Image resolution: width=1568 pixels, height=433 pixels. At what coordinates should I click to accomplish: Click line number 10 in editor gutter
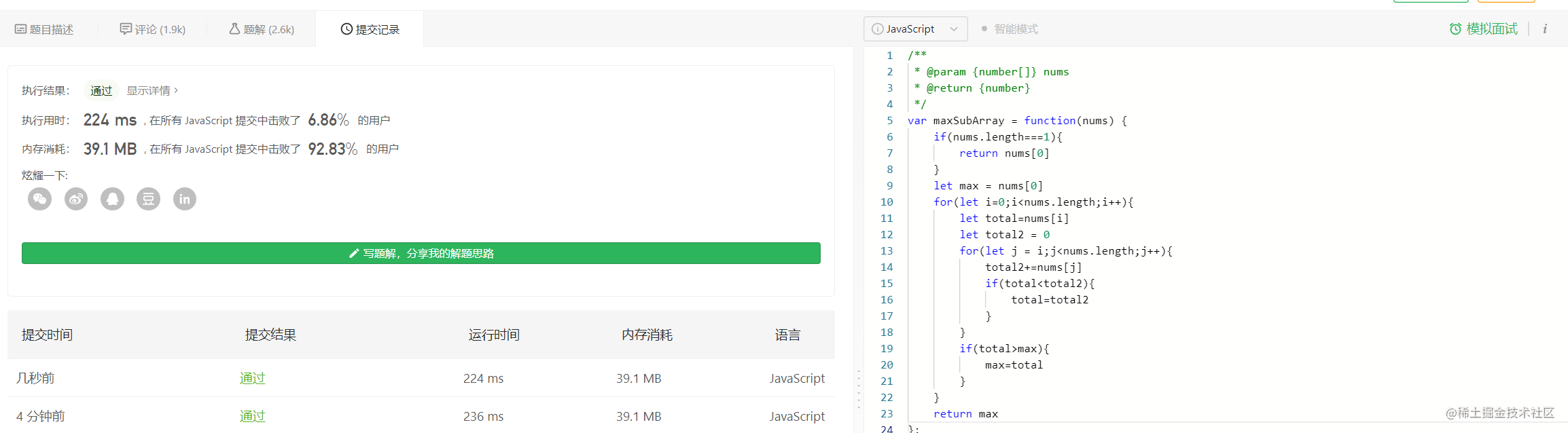coord(887,202)
